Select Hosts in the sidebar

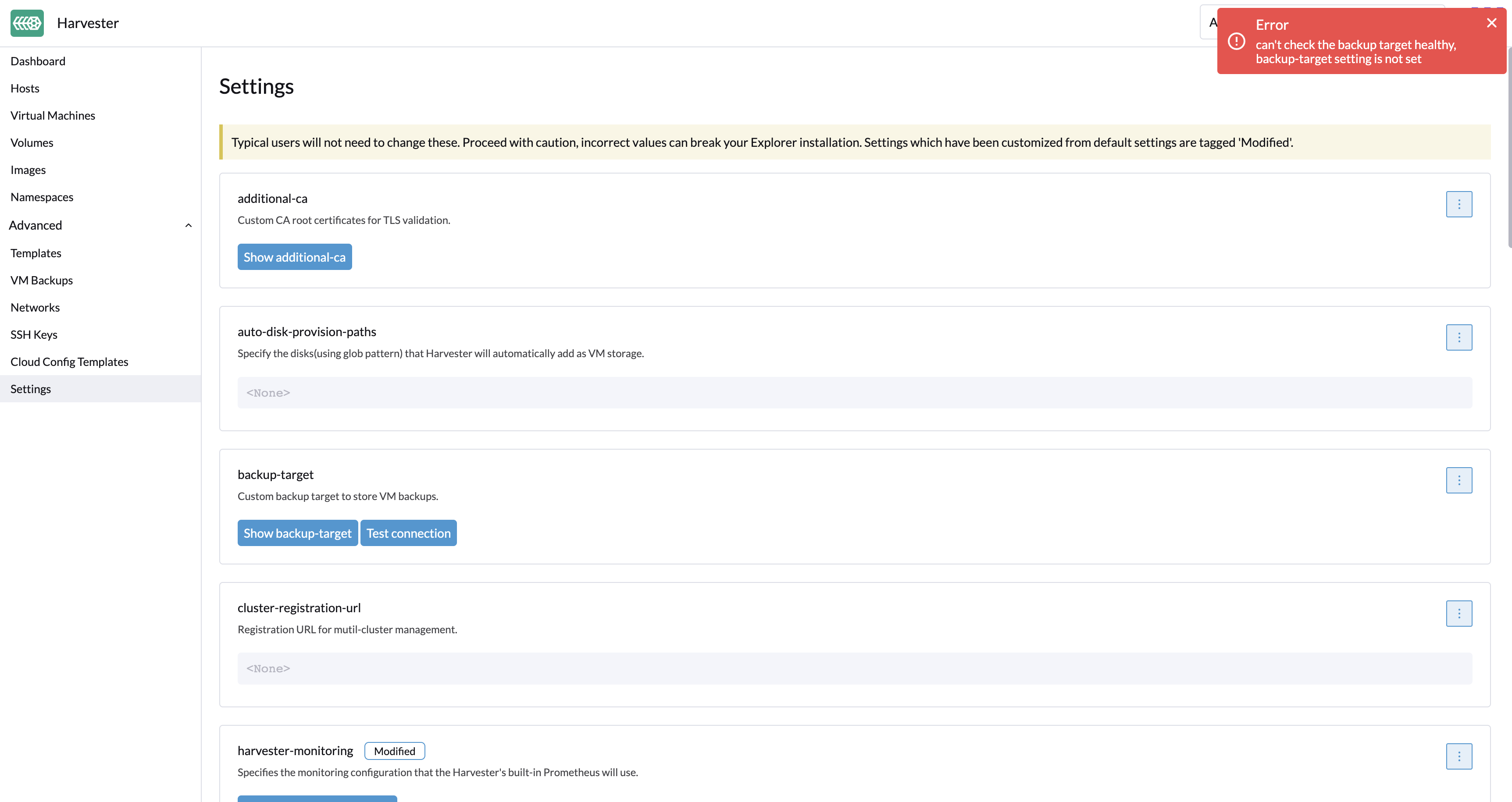(x=25, y=88)
